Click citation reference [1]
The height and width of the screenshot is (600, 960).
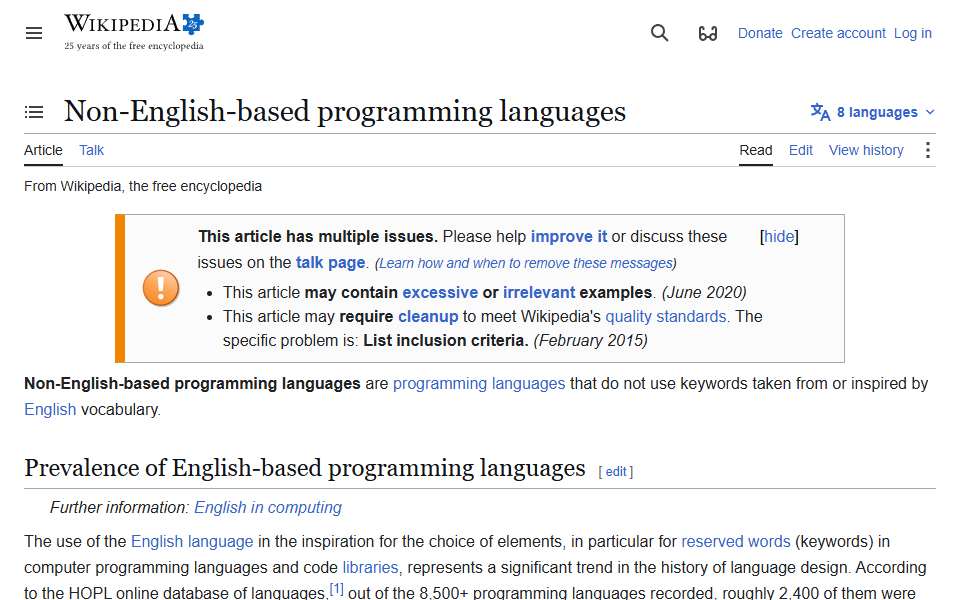point(336,589)
